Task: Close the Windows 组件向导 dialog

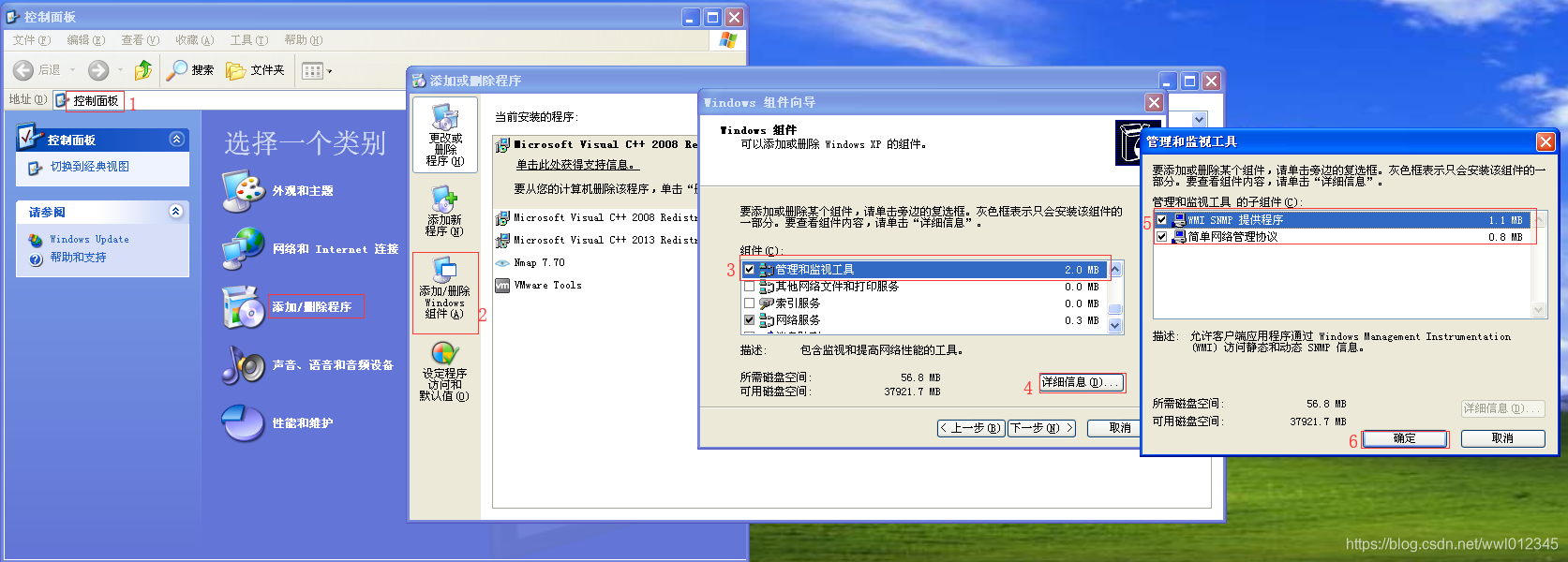Action: [1154, 102]
